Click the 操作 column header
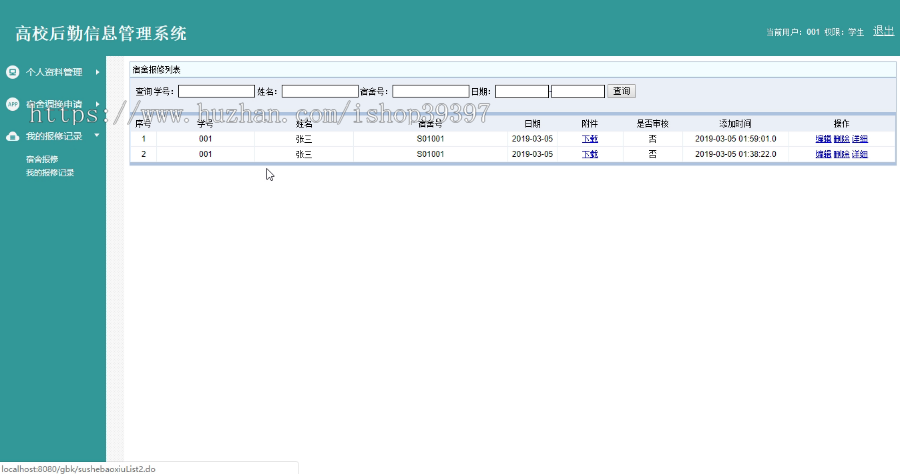This screenshot has height=474, width=900. [x=841, y=123]
